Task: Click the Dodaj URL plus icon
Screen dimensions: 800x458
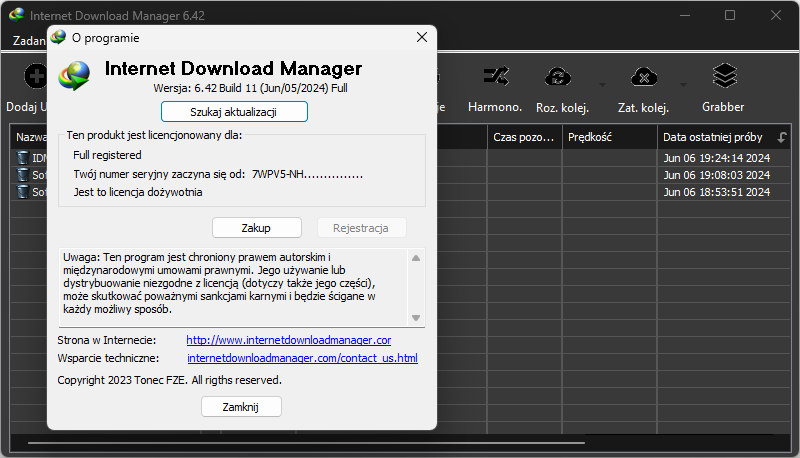Action: 36,77
